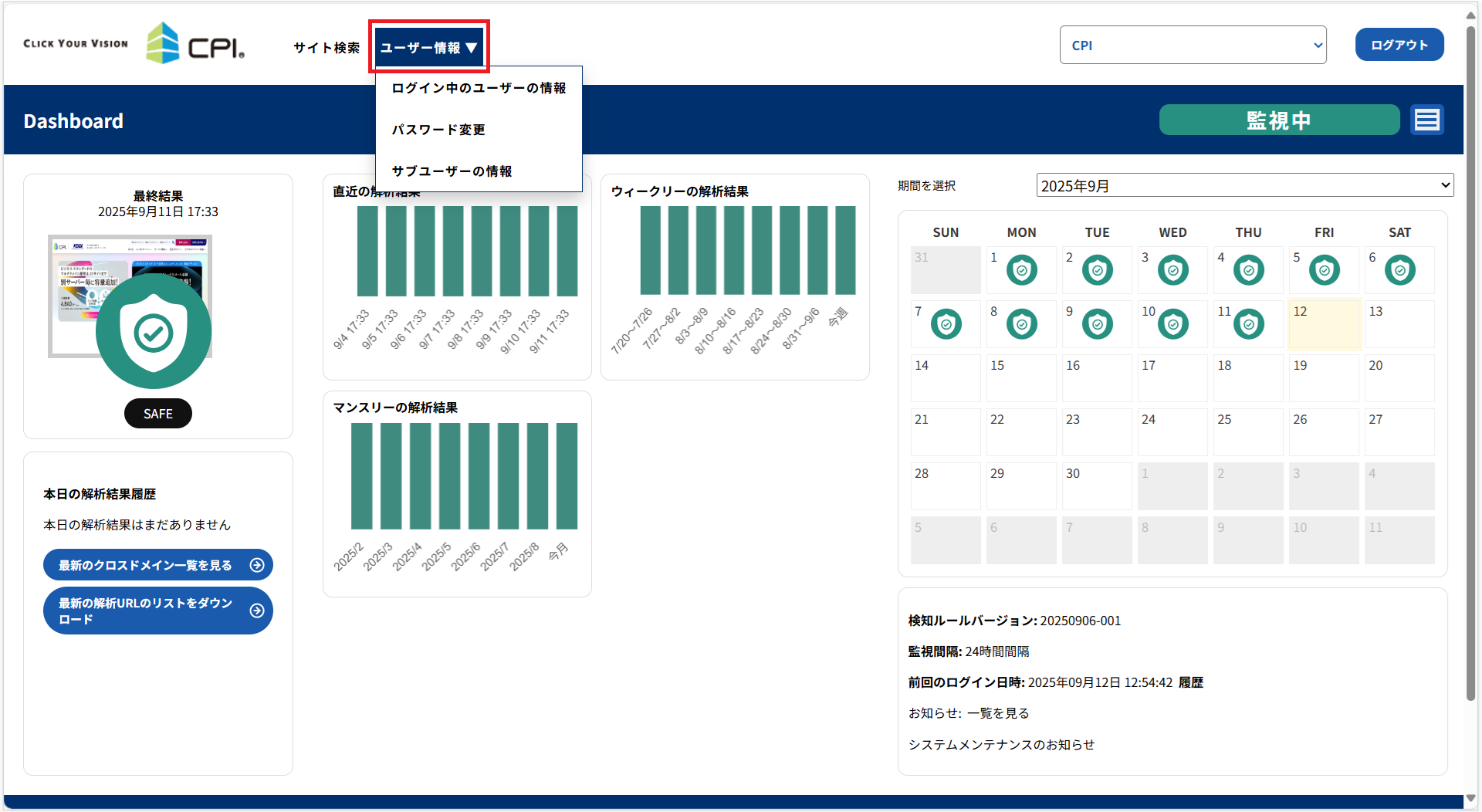Screen dimensions: 1482x812
Task: Select サブユーザーの情報 menu entry
Action: tap(452, 171)
